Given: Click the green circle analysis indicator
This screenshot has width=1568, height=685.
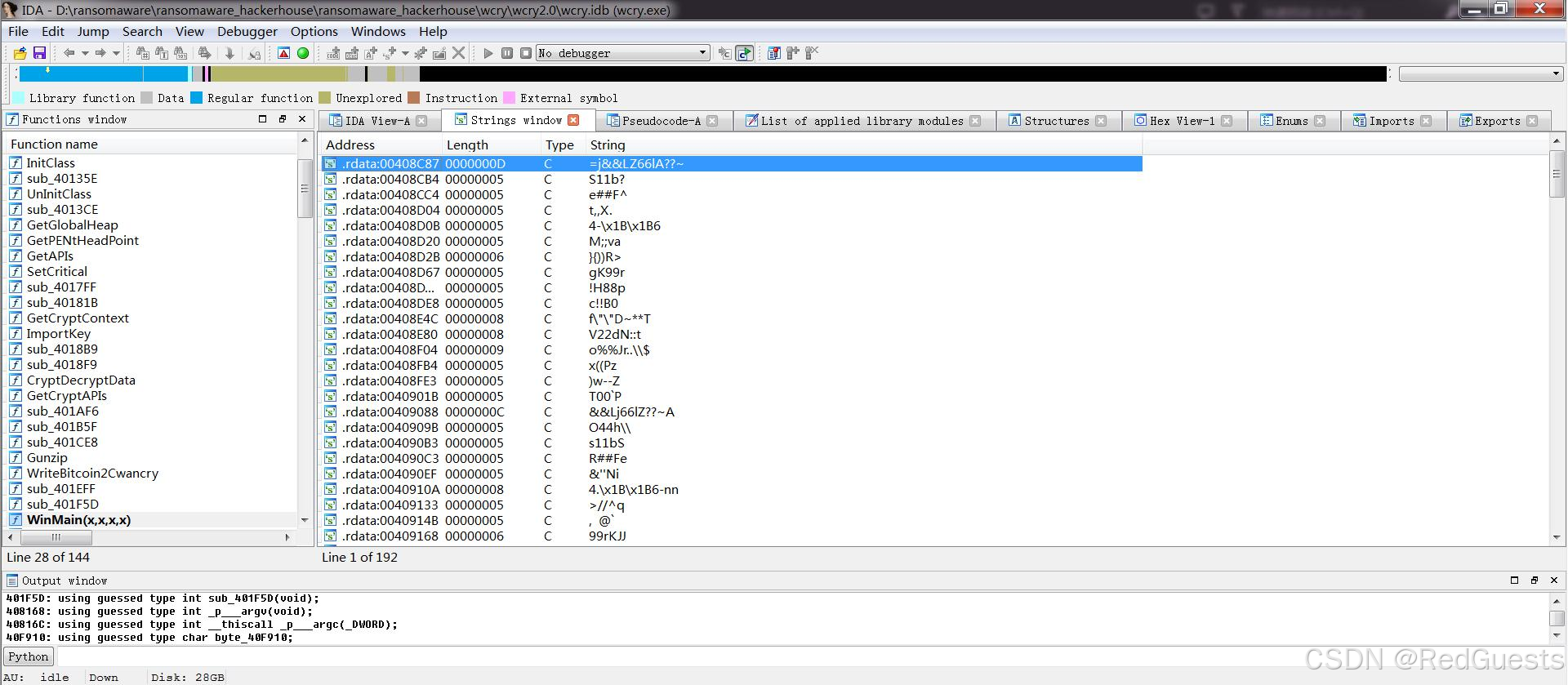Looking at the screenshot, I should click(303, 53).
